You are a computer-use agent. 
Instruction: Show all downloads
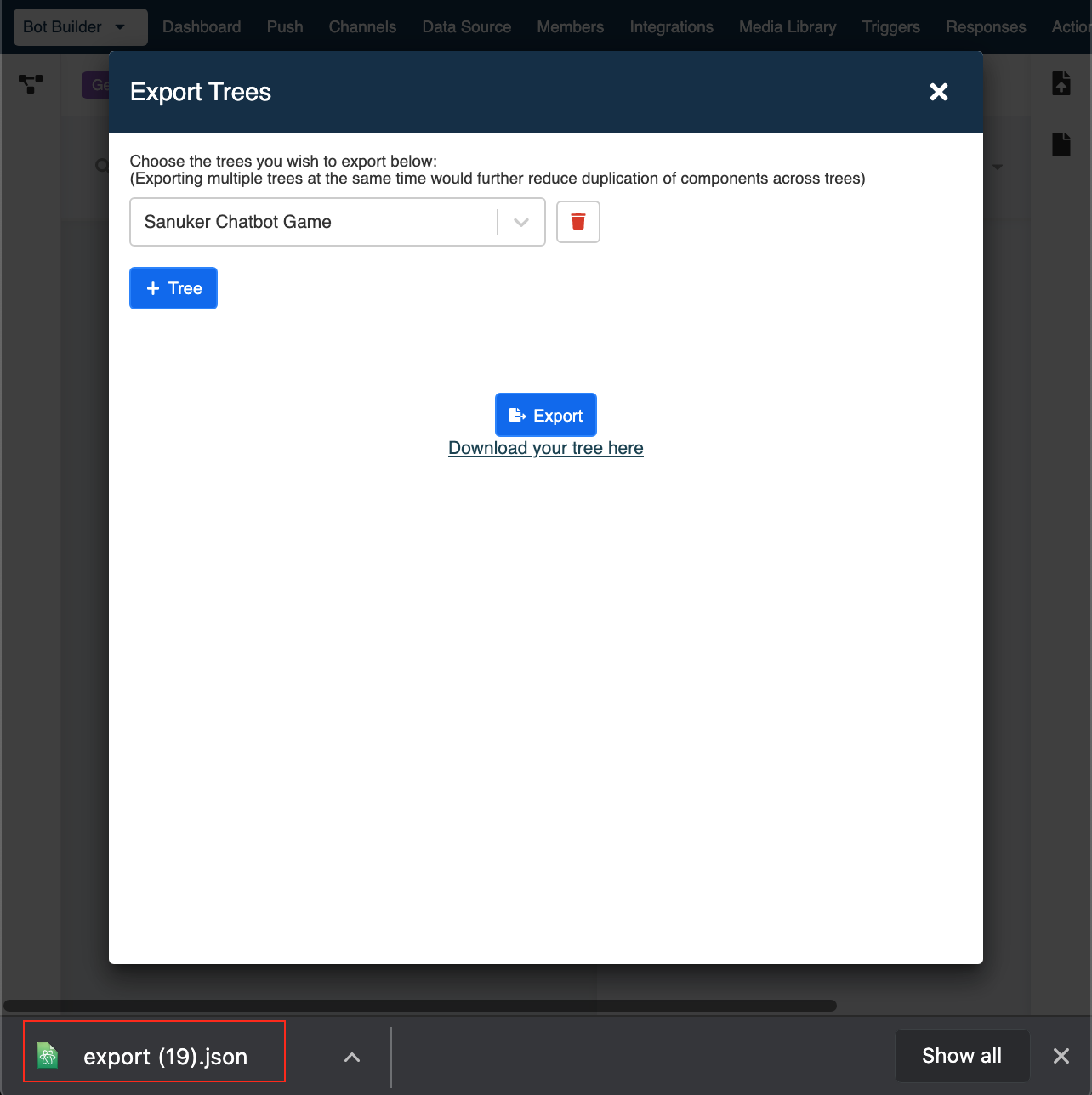tap(961, 1056)
